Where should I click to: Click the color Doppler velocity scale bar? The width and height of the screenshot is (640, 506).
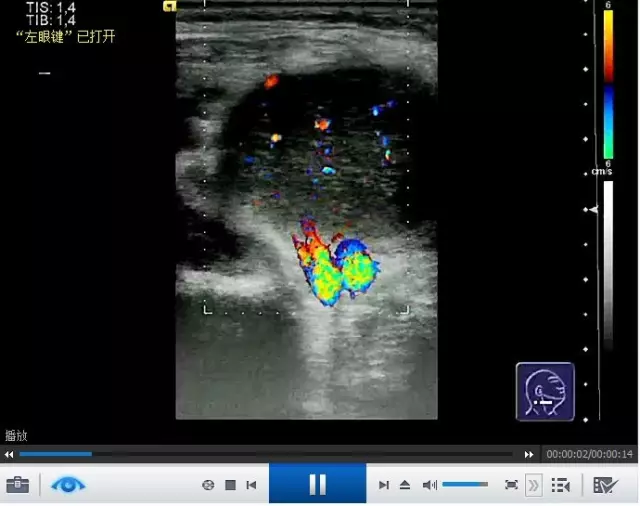[x=608, y=85]
